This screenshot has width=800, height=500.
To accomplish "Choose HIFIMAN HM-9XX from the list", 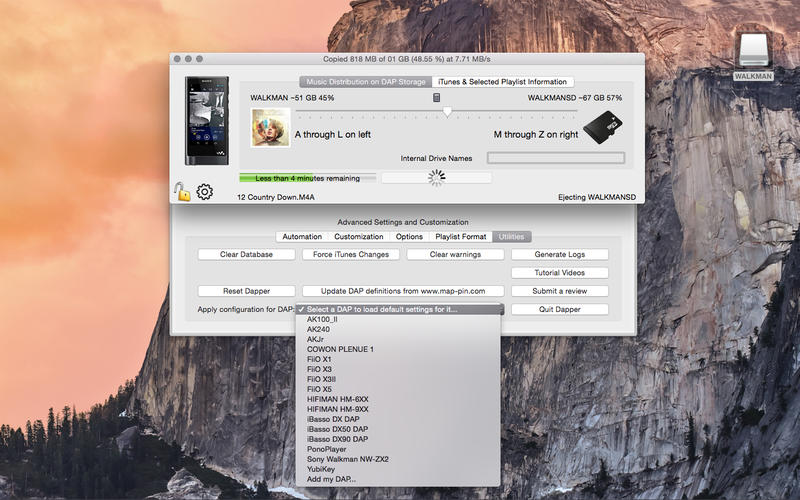I will click(398, 409).
